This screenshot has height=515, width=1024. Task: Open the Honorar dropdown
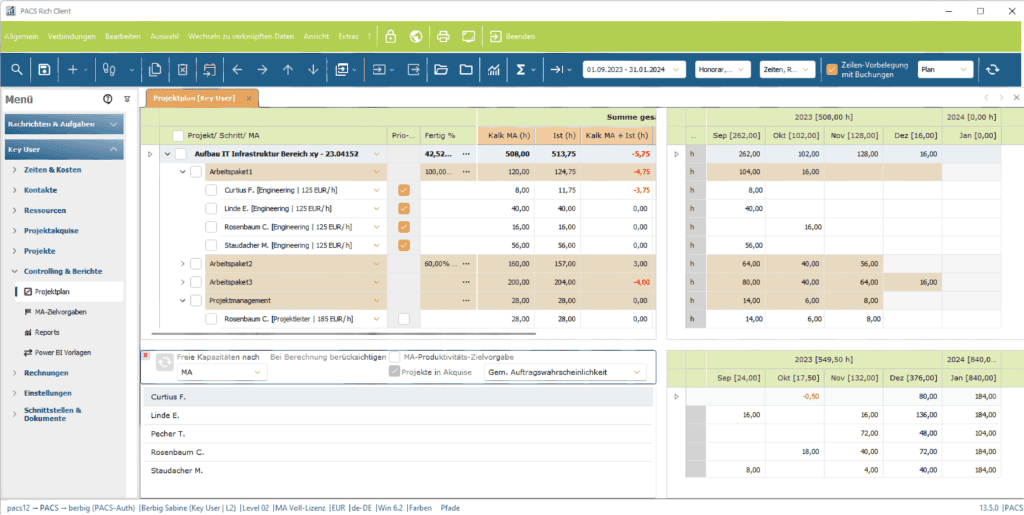coord(722,70)
